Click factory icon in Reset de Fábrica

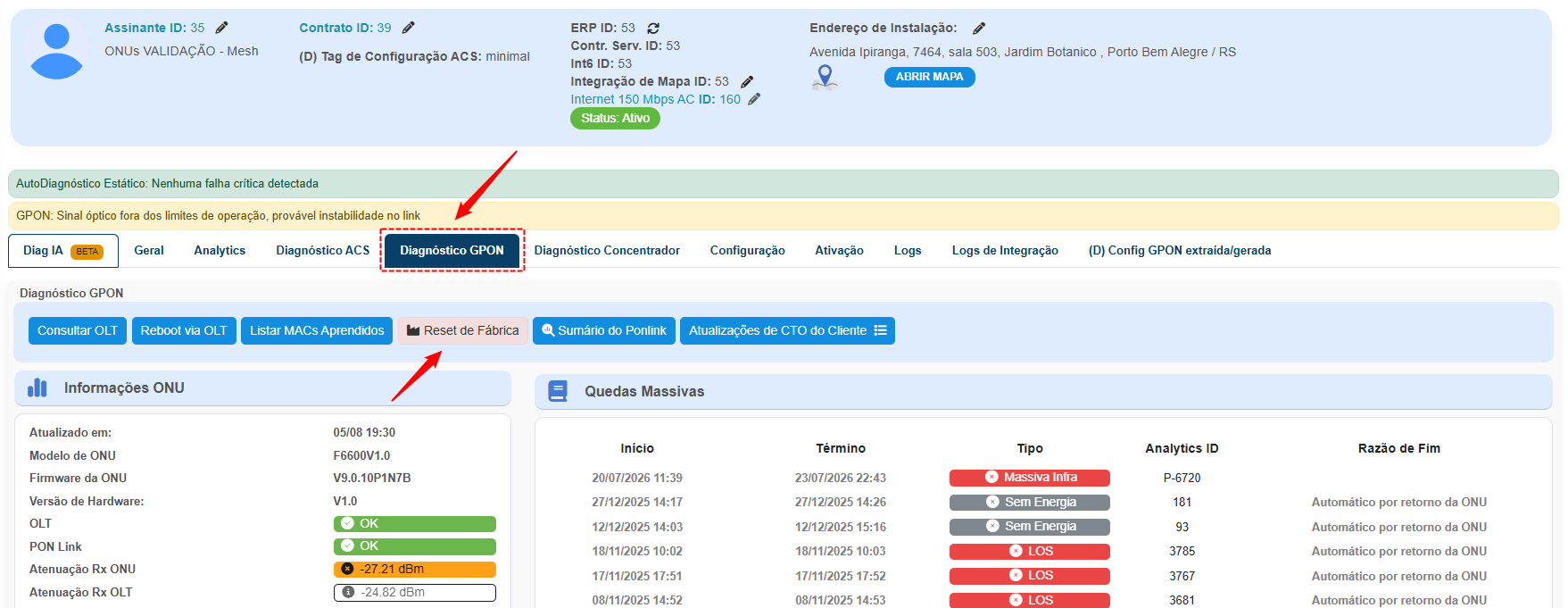click(413, 330)
